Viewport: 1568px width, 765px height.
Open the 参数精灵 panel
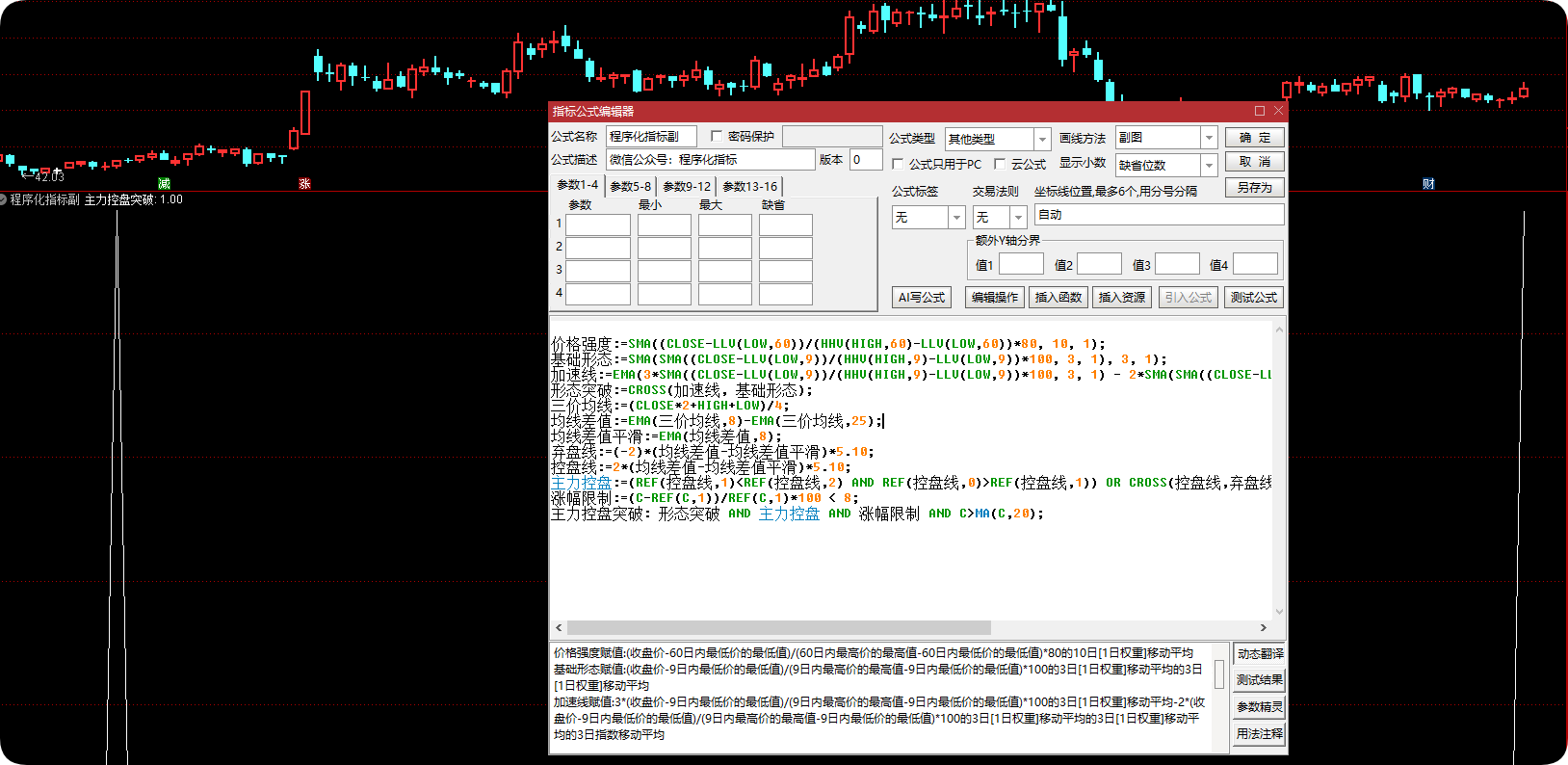1260,707
